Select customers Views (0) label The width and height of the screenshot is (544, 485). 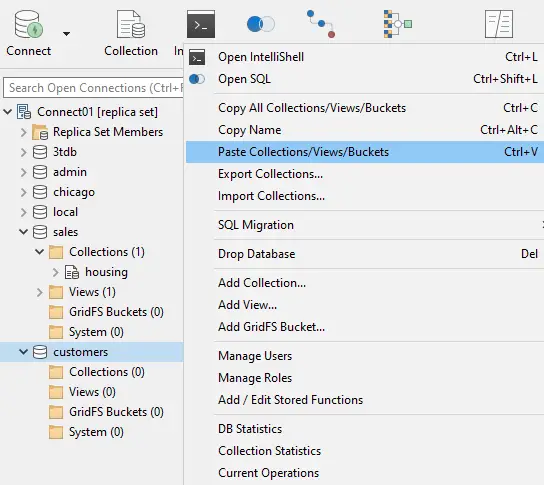[x=92, y=392]
